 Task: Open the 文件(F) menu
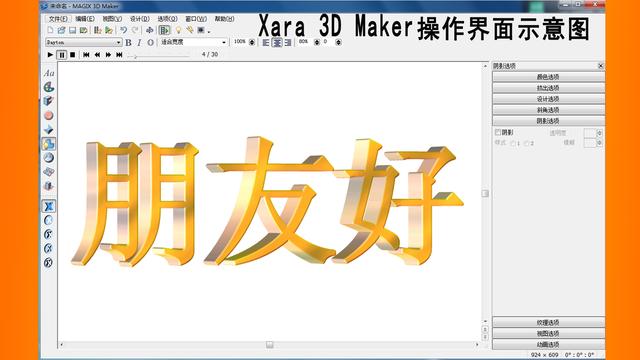[58, 19]
